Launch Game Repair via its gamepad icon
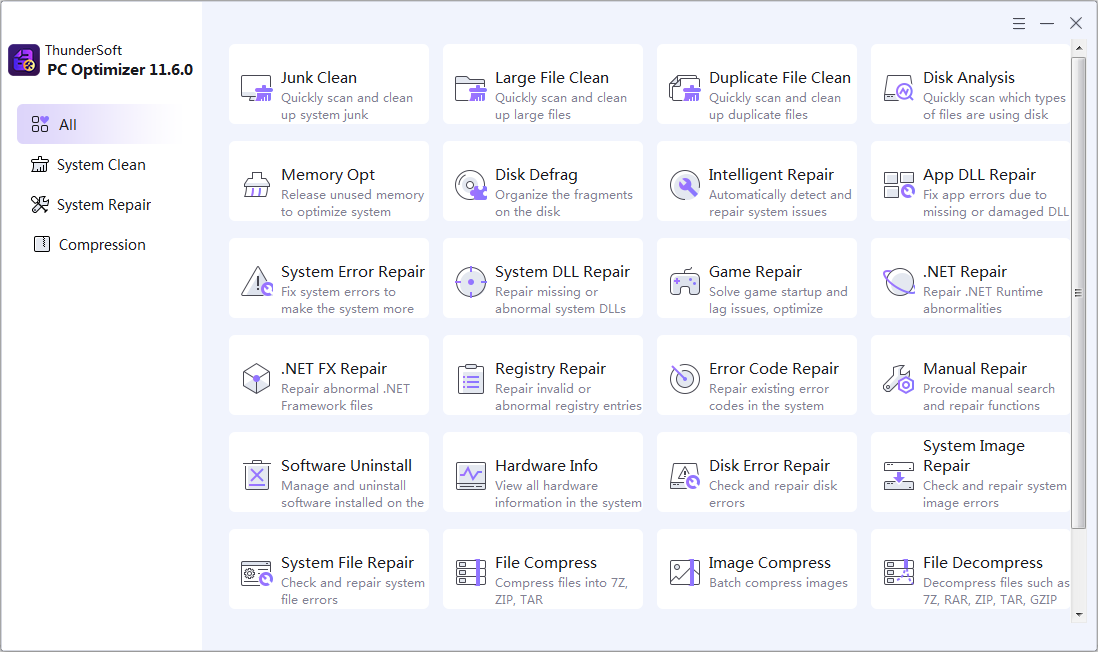 coord(685,281)
